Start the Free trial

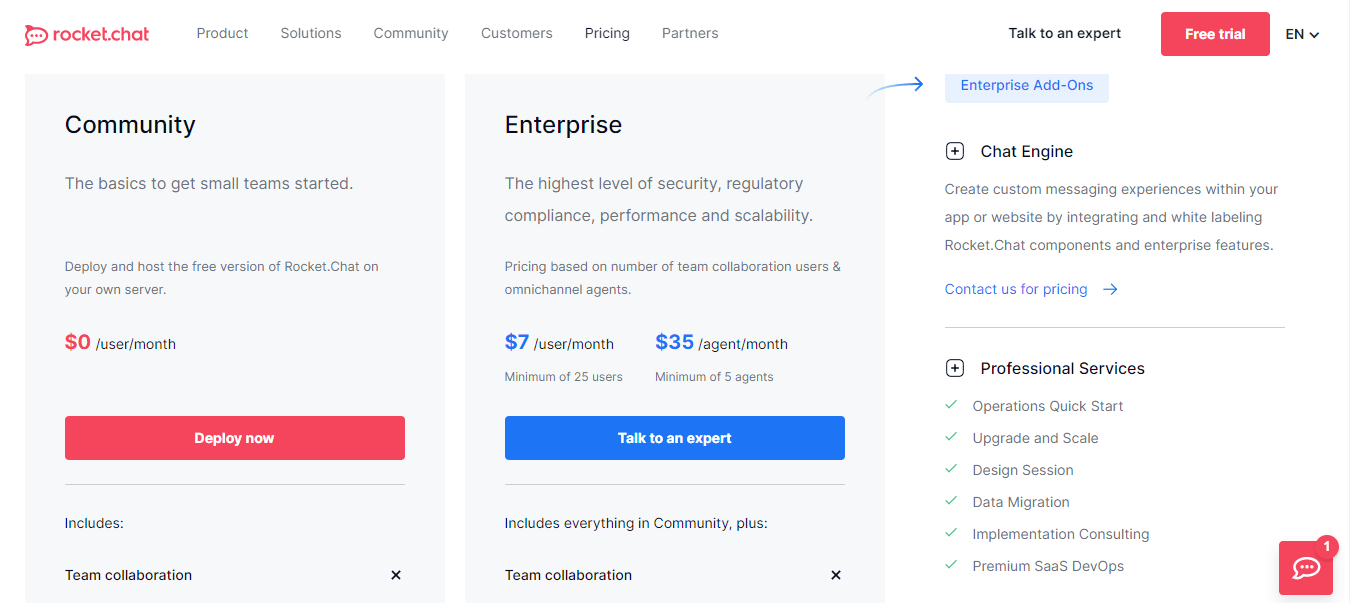1215,34
